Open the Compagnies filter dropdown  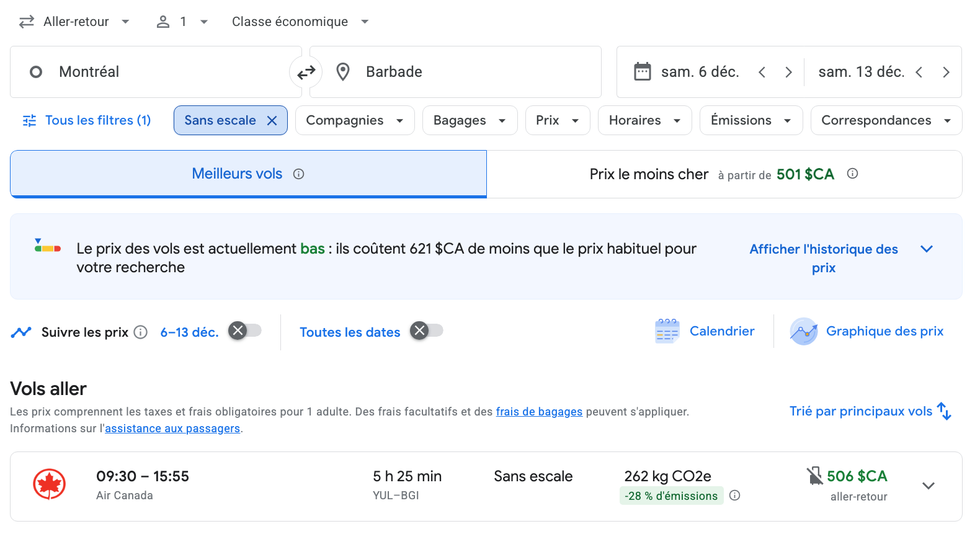(354, 120)
